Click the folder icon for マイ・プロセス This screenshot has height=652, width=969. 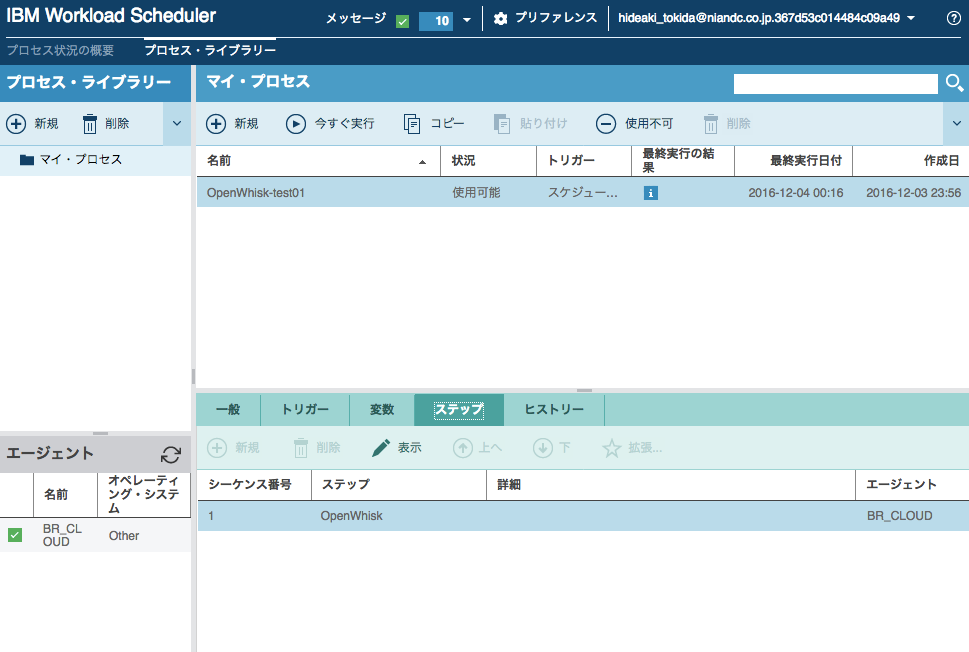(27, 160)
